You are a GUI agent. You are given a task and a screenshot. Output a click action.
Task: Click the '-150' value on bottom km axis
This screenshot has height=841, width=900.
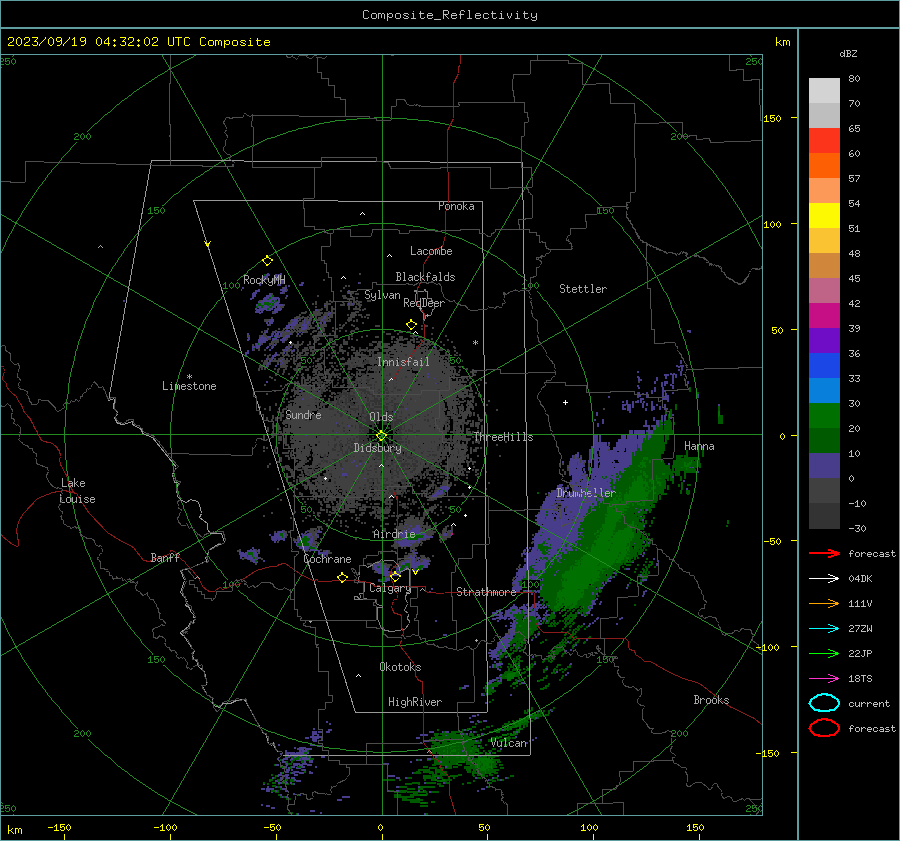pyautogui.click(x=59, y=827)
